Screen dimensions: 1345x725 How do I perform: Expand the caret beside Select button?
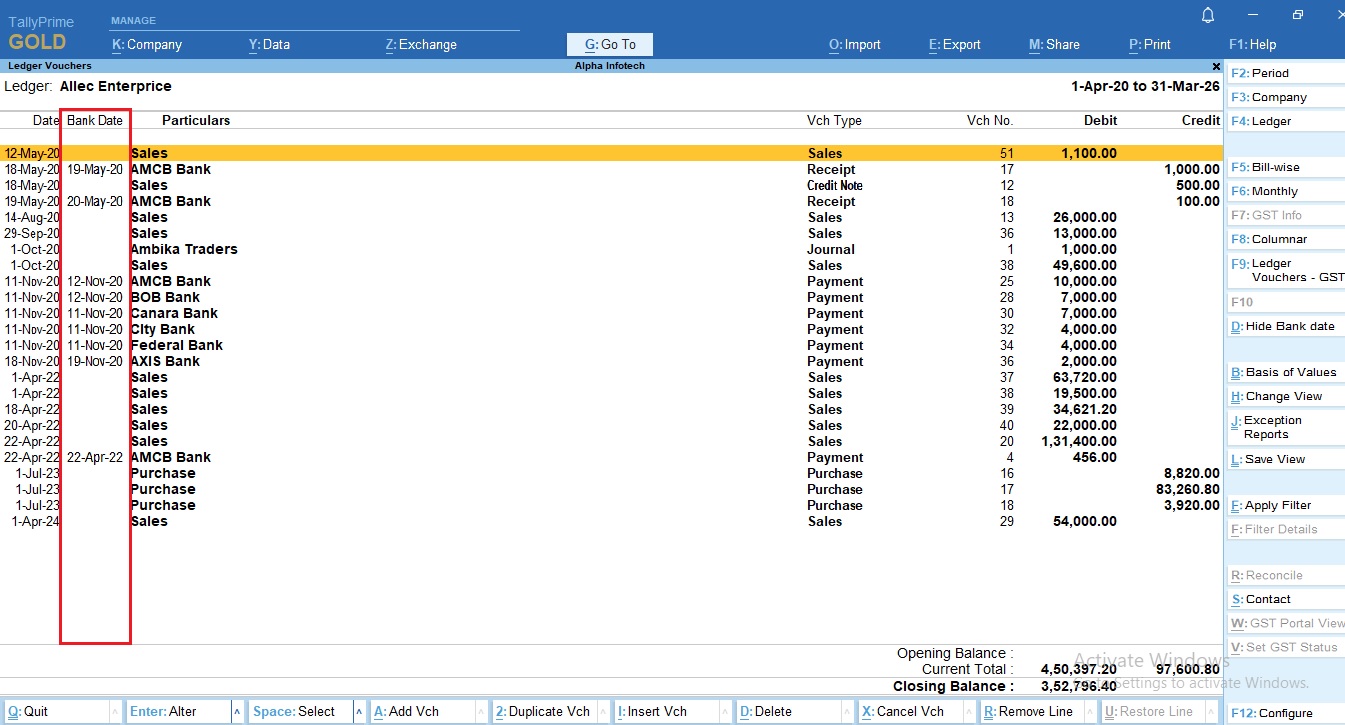tap(357, 712)
